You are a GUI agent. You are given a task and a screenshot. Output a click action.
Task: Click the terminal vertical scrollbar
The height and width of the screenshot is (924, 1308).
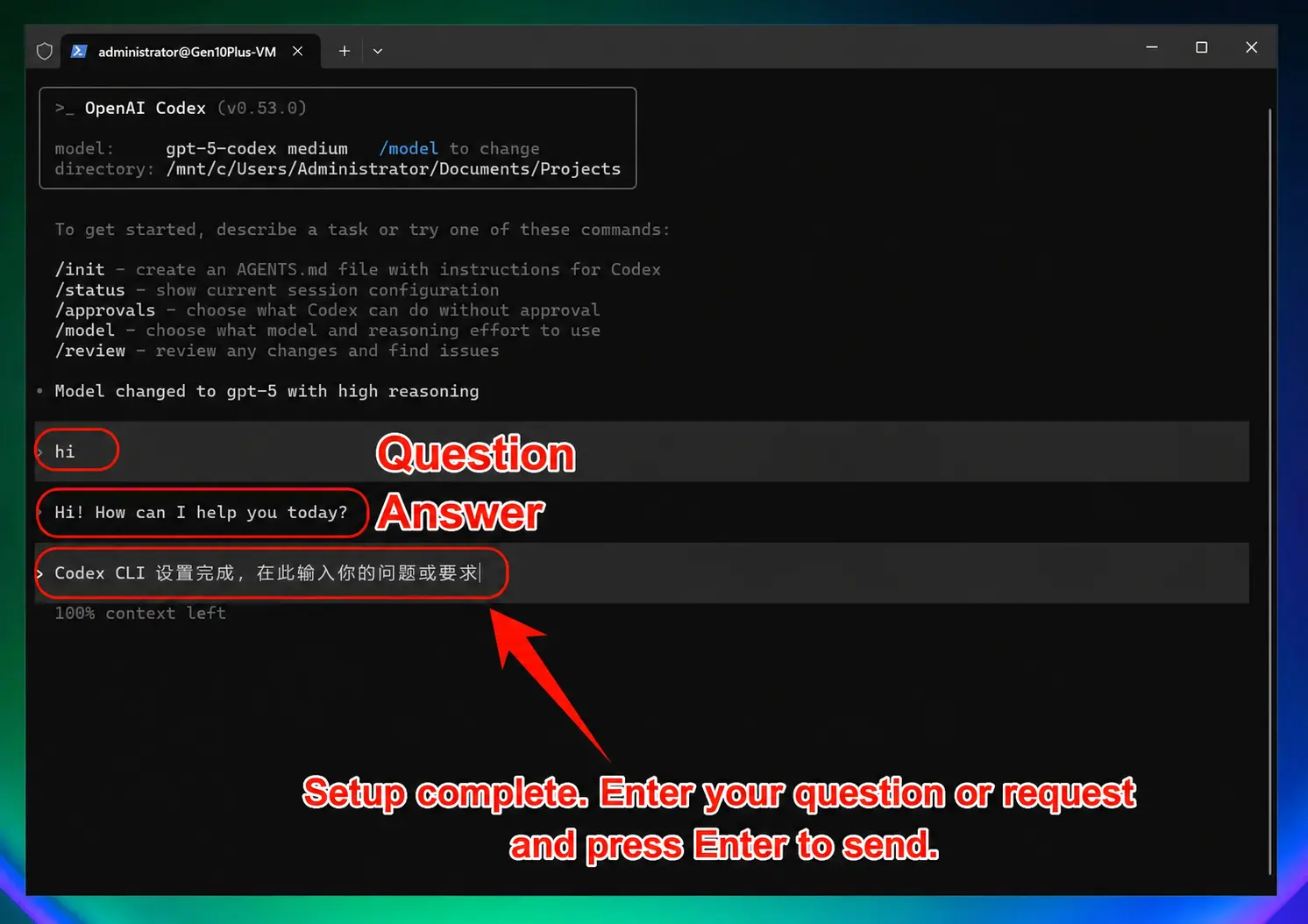pos(1269,491)
